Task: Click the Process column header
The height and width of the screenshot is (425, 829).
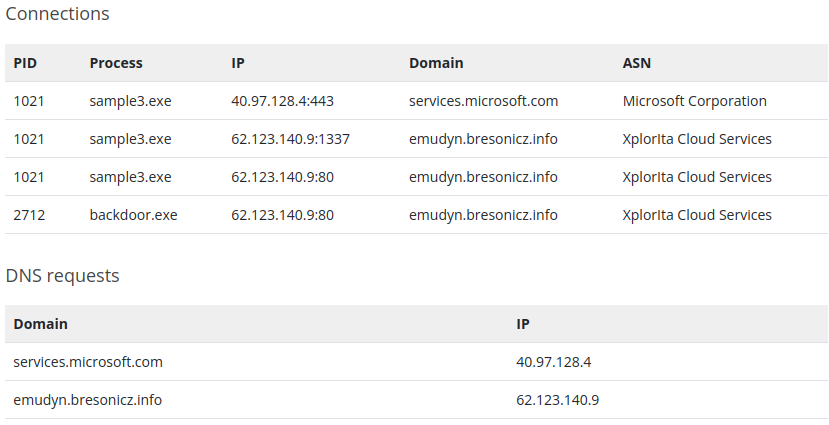Action: 116,63
